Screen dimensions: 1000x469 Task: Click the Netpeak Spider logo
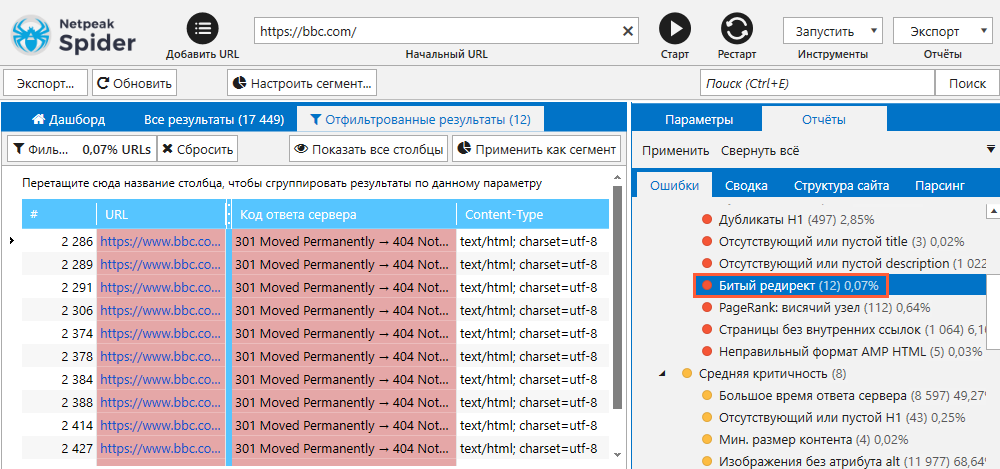74,35
